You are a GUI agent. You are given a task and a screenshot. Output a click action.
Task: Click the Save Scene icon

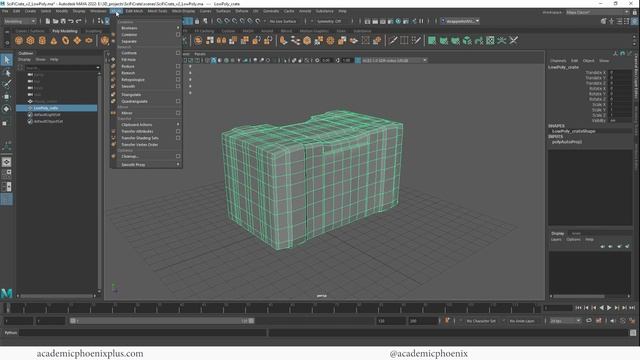63,21
